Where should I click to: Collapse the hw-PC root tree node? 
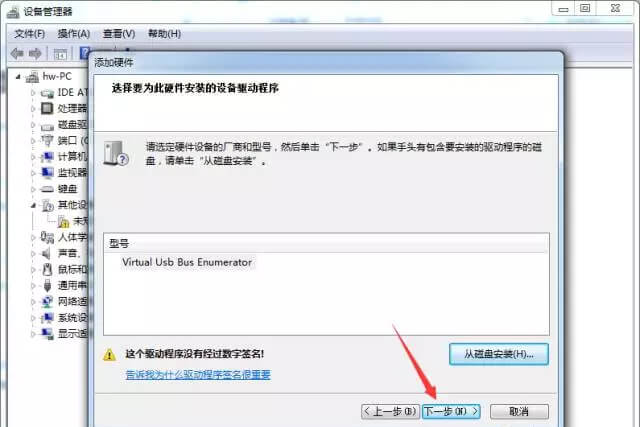pyautogui.click(x=18, y=76)
